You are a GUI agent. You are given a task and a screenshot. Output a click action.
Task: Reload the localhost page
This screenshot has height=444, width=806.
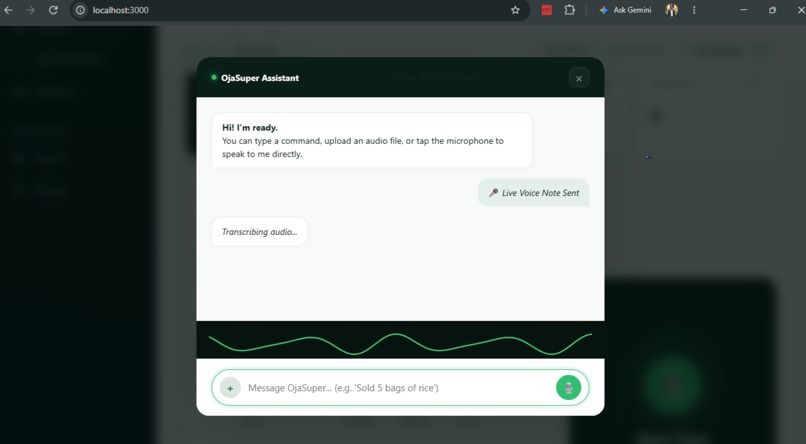coord(53,10)
